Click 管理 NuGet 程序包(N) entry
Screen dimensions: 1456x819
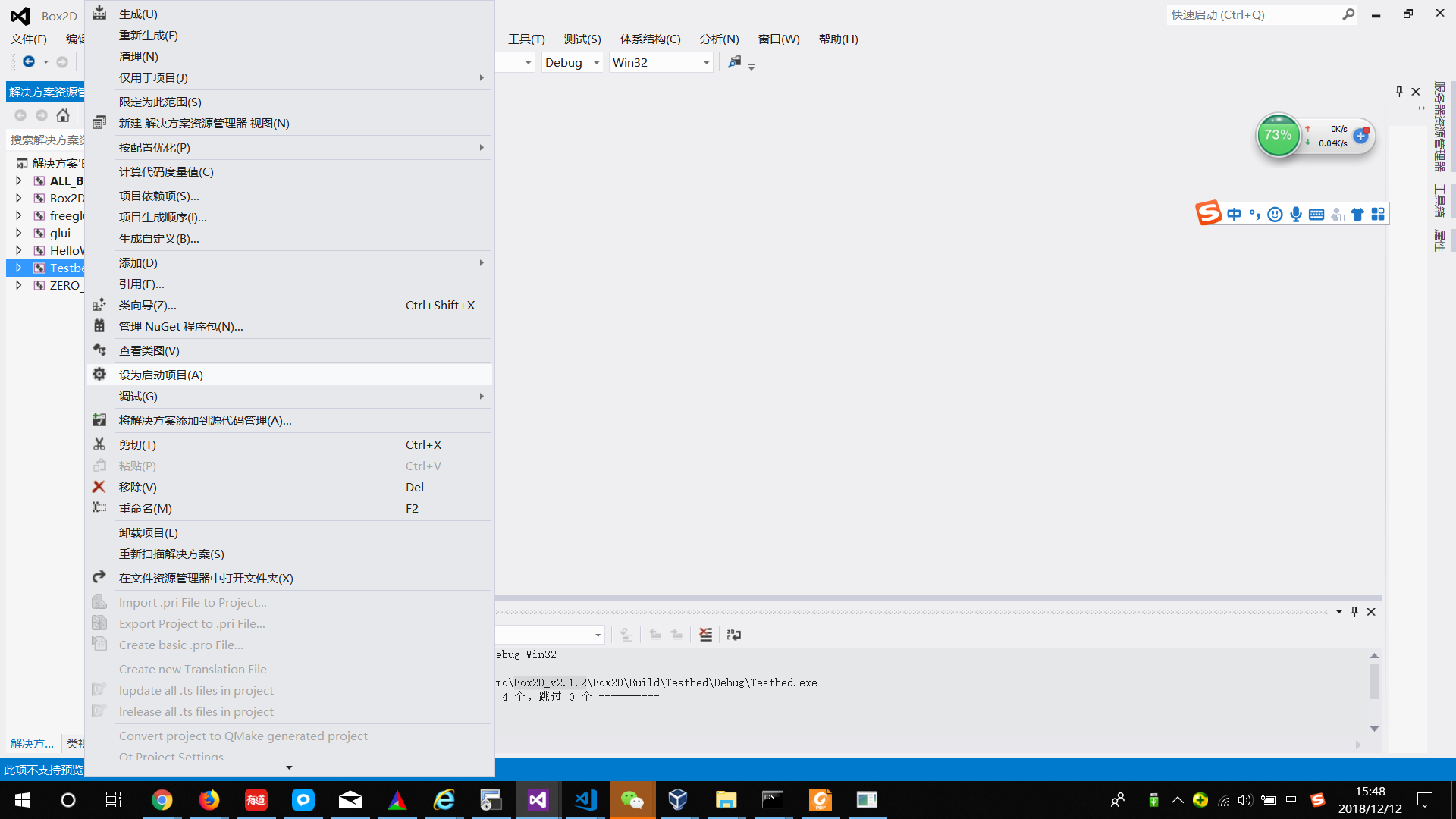[180, 326]
